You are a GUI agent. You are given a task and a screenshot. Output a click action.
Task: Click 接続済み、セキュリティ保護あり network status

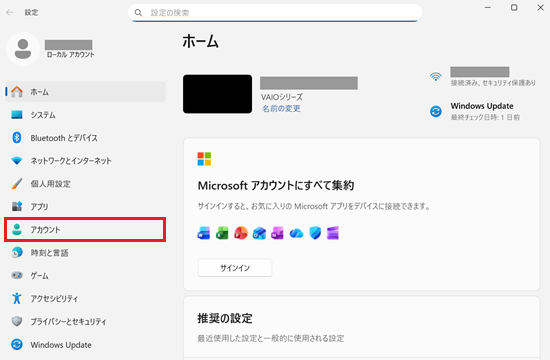coord(493,83)
